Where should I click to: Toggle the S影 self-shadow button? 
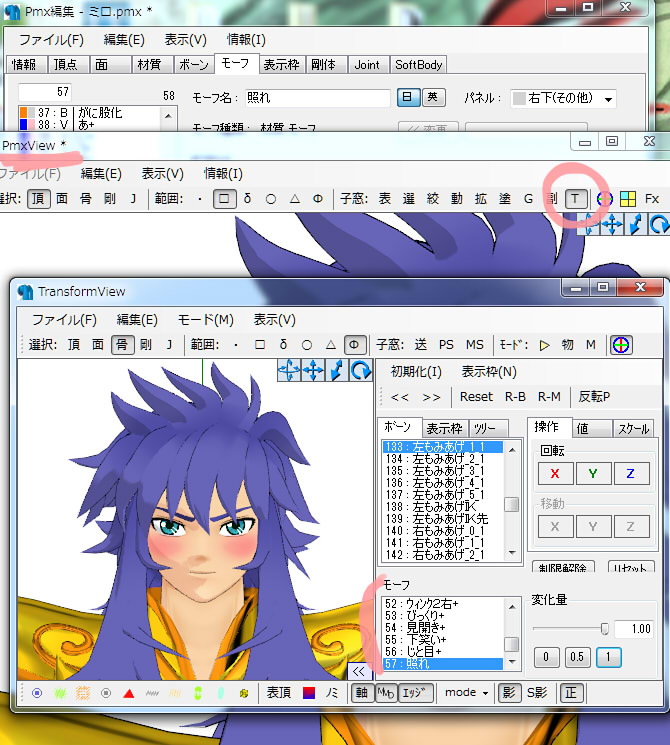(x=537, y=693)
